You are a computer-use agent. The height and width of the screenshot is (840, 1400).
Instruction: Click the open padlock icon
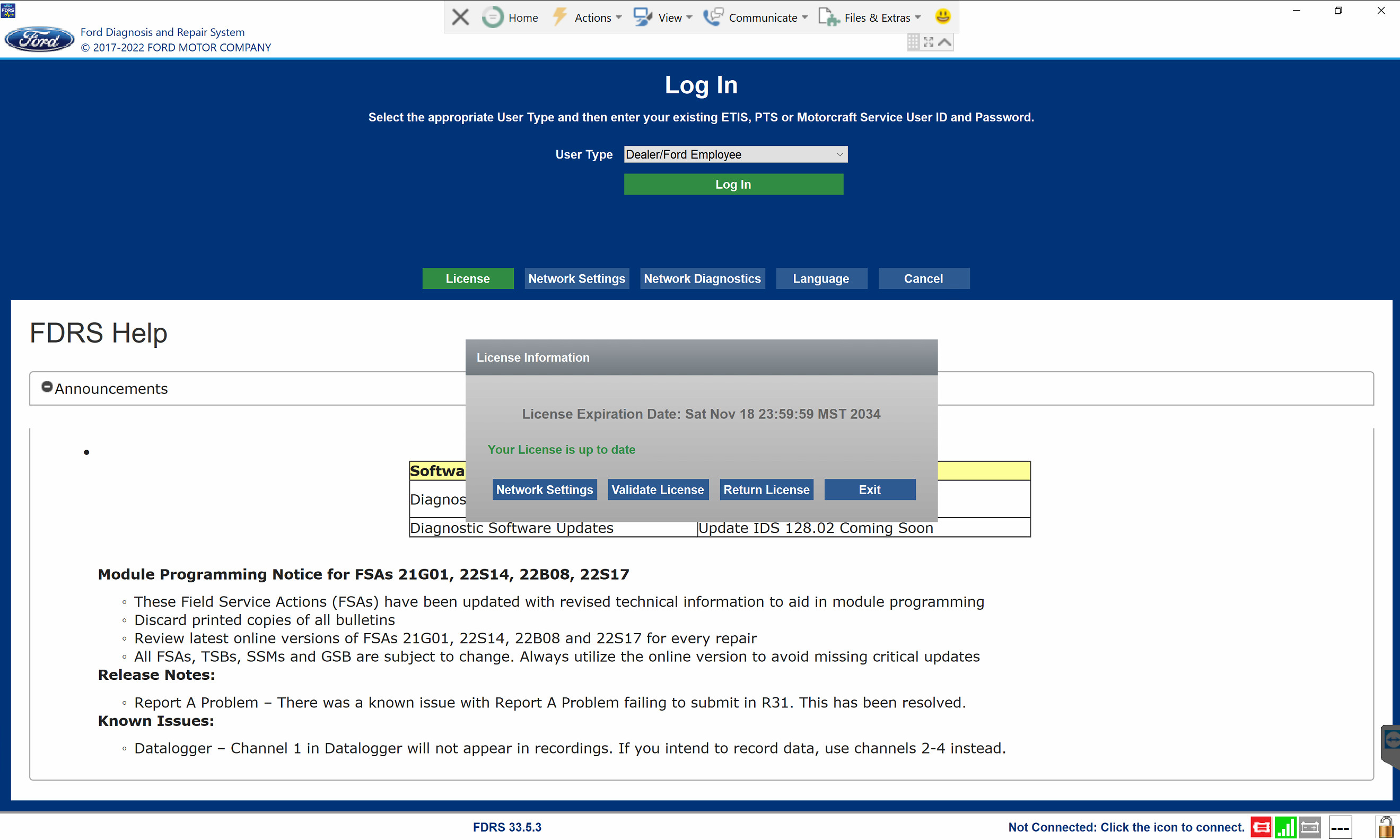click(x=1386, y=827)
